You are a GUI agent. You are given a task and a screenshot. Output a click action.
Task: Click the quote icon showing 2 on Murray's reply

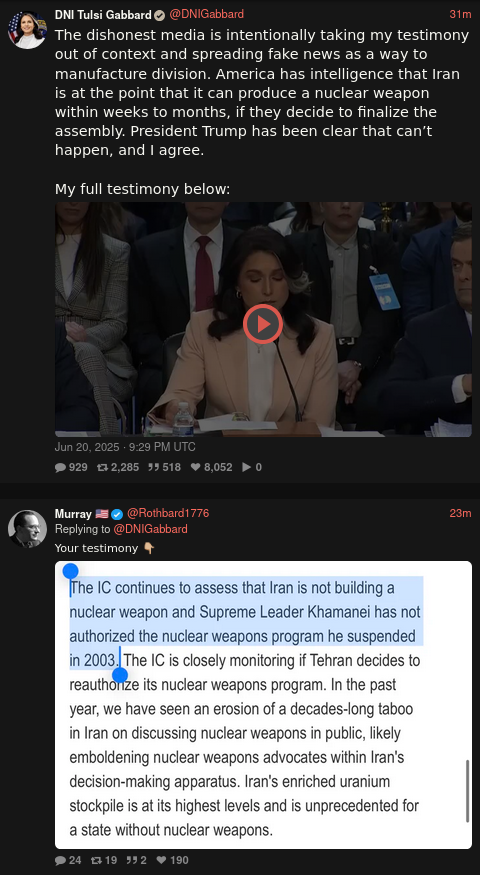click(x=136, y=860)
